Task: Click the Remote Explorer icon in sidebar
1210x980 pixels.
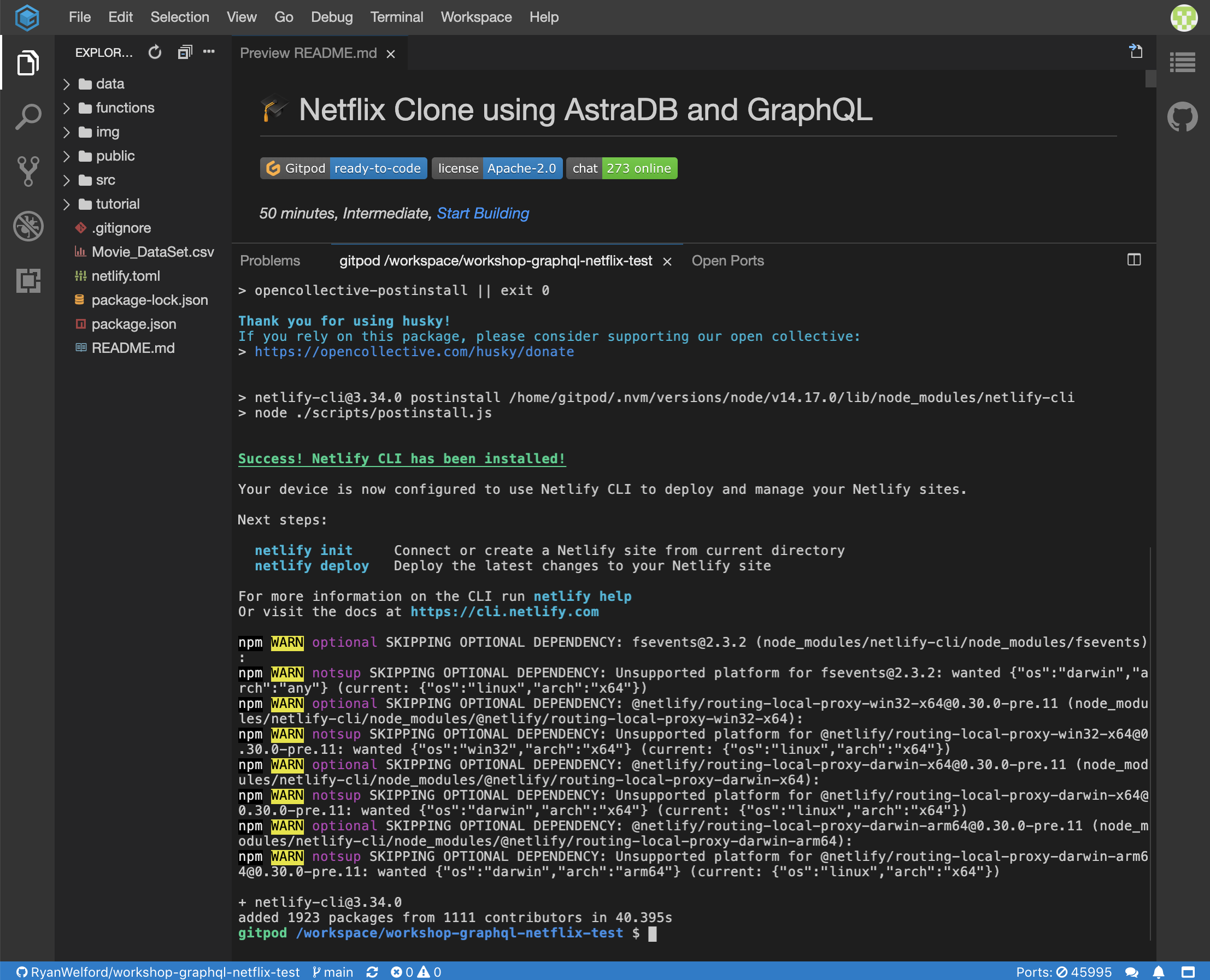Action: coord(27,280)
